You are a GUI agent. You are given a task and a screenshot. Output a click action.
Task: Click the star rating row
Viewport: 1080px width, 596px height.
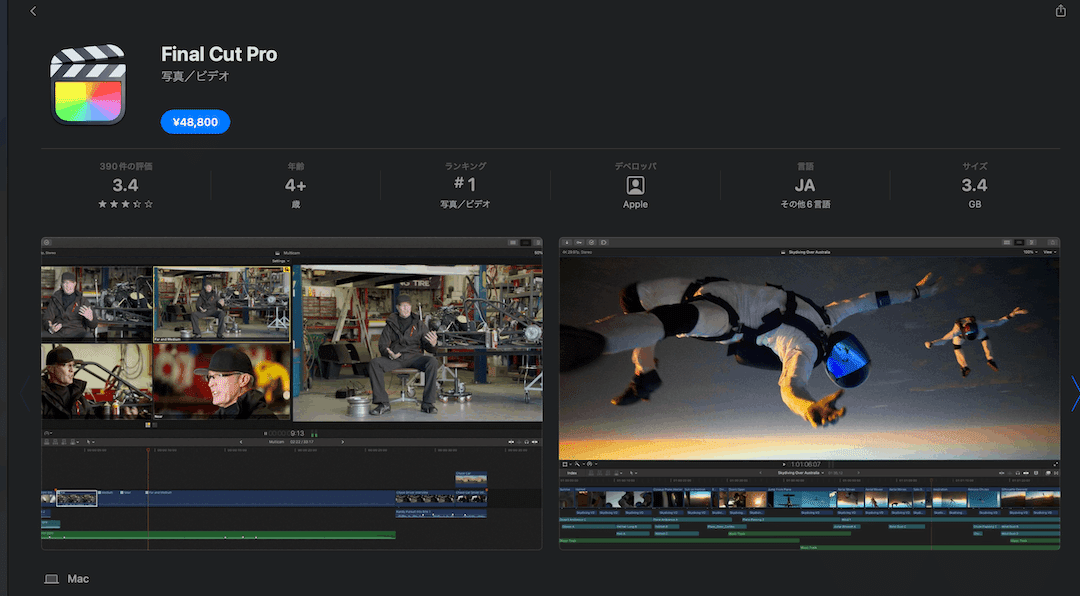(x=125, y=204)
